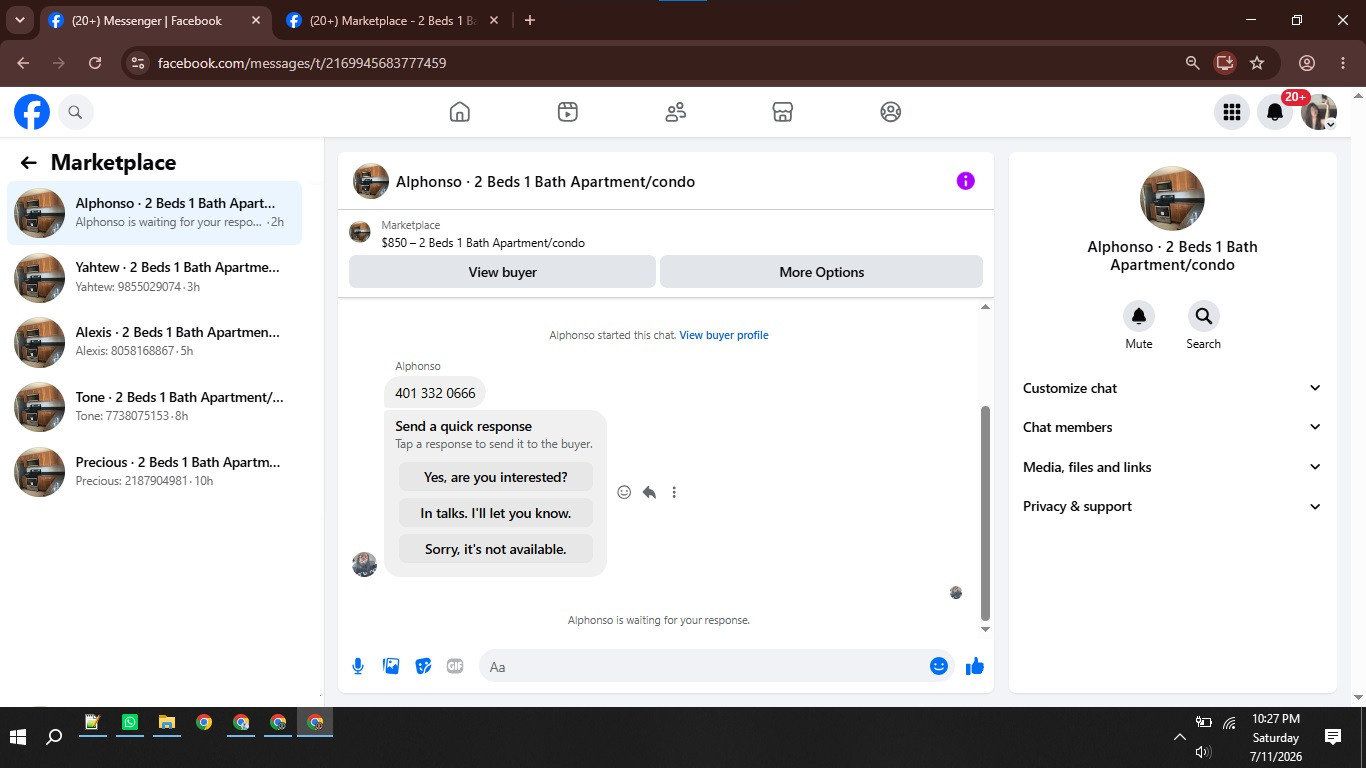1366x768 pixels.
Task: Go back using the arrow beside Marketplace heading
Action: 28,163
